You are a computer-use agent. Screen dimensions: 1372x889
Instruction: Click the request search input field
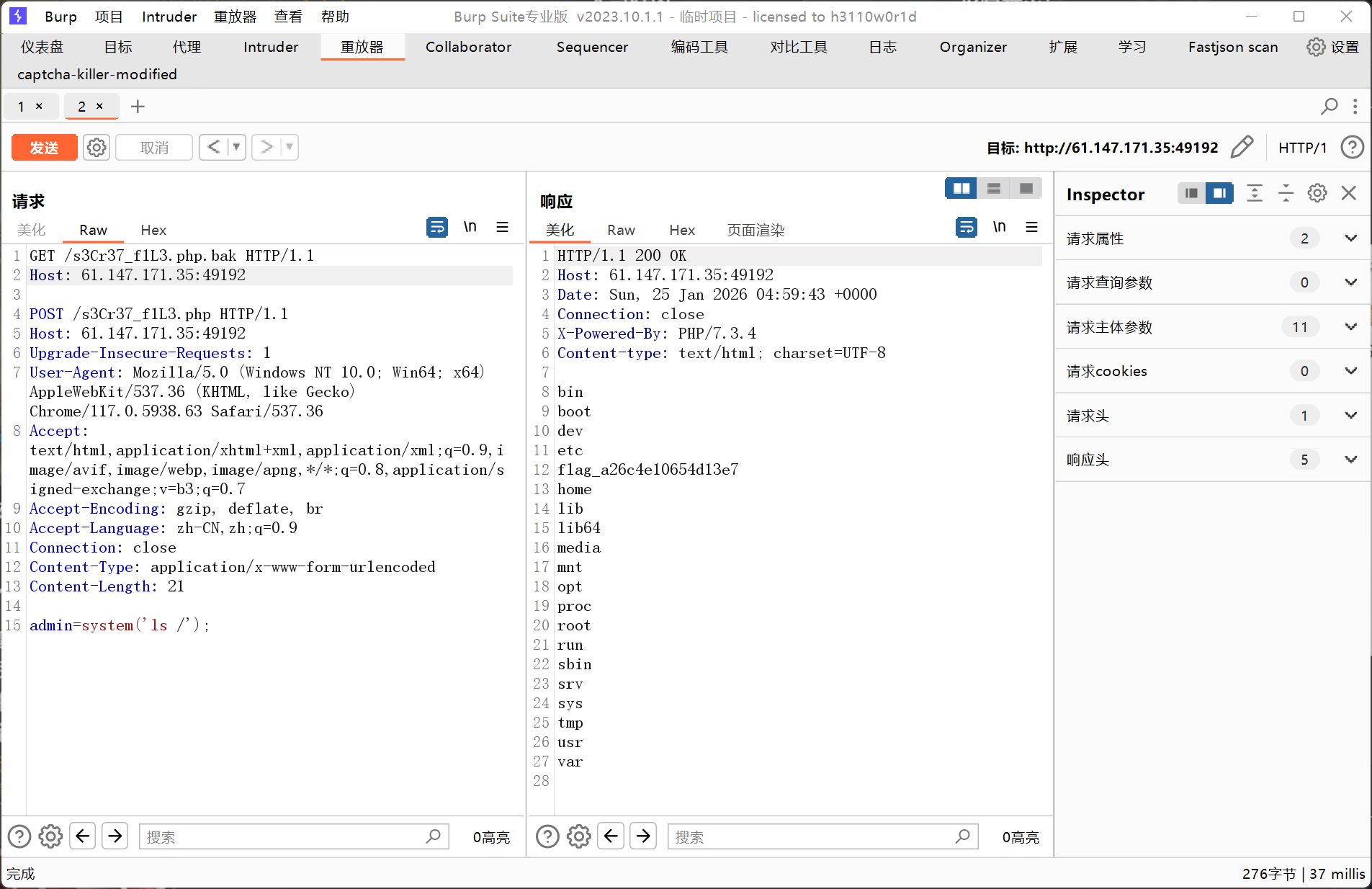294,836
